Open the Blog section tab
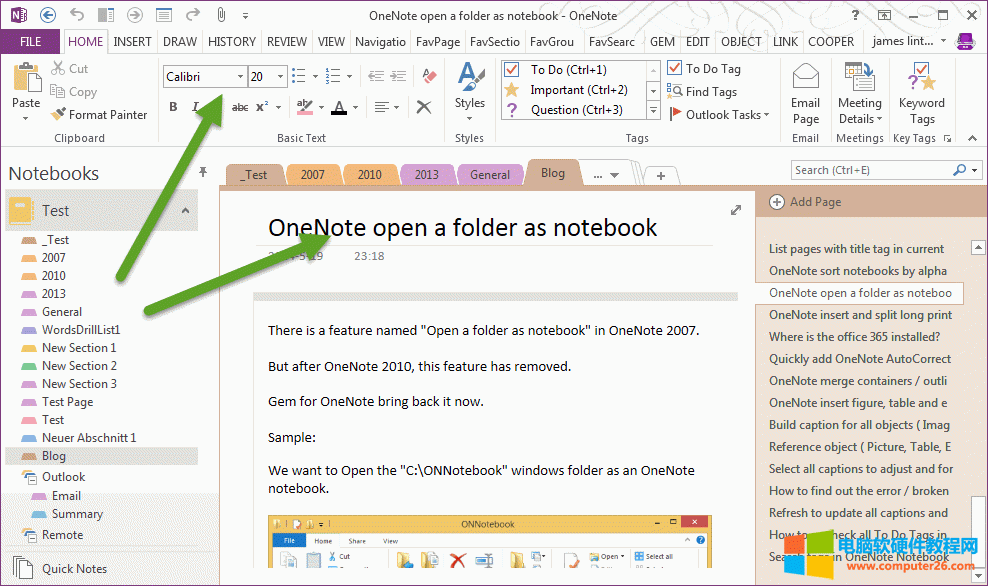Screen dimensions: 988x586 [x=552, y=172]
